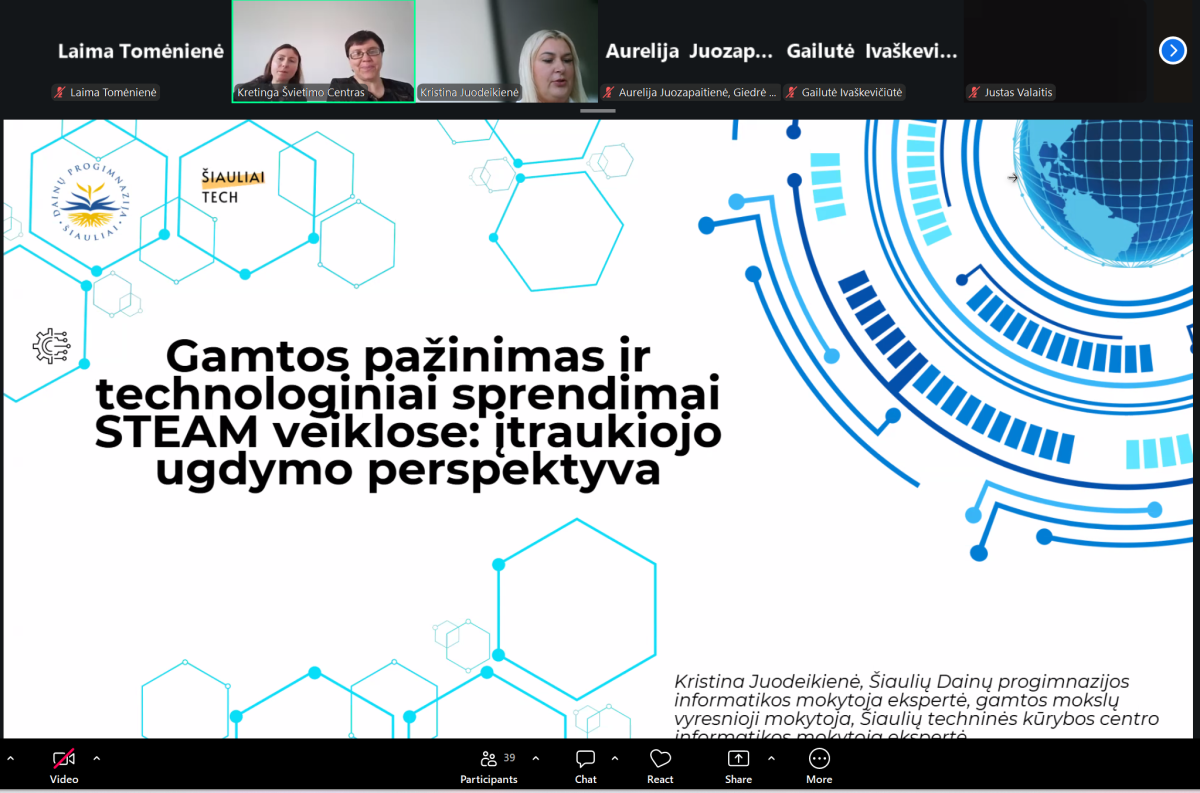Click the gallery strip collapse handle
The width and height of the screenshot is (1200, 793).
tap(598, 110)
